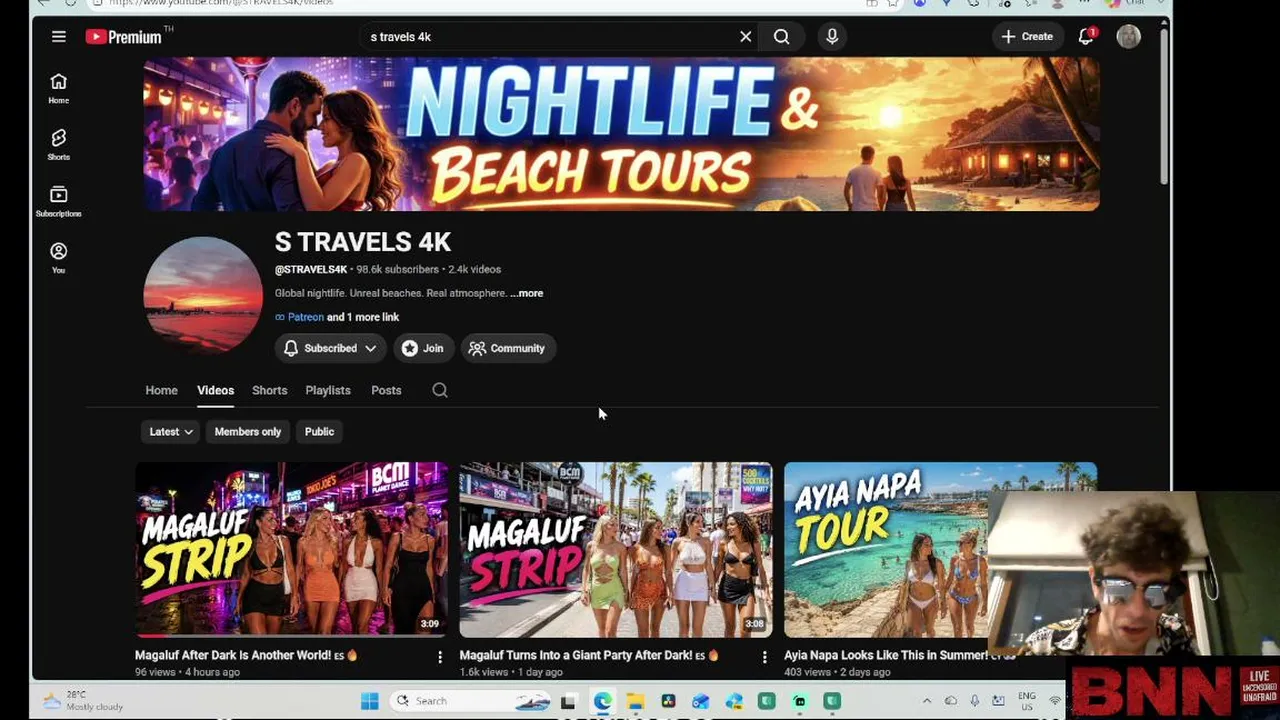1280x720 pixels.
Task: Click the Nightlife & Beach Tours channel banner
Action: pos(621,134)
